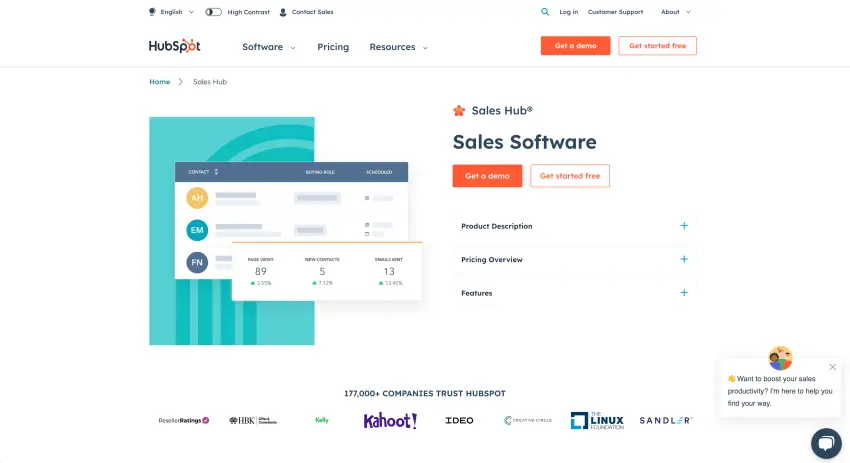
Task: Open Customer Support link
Action: (615, 12)
